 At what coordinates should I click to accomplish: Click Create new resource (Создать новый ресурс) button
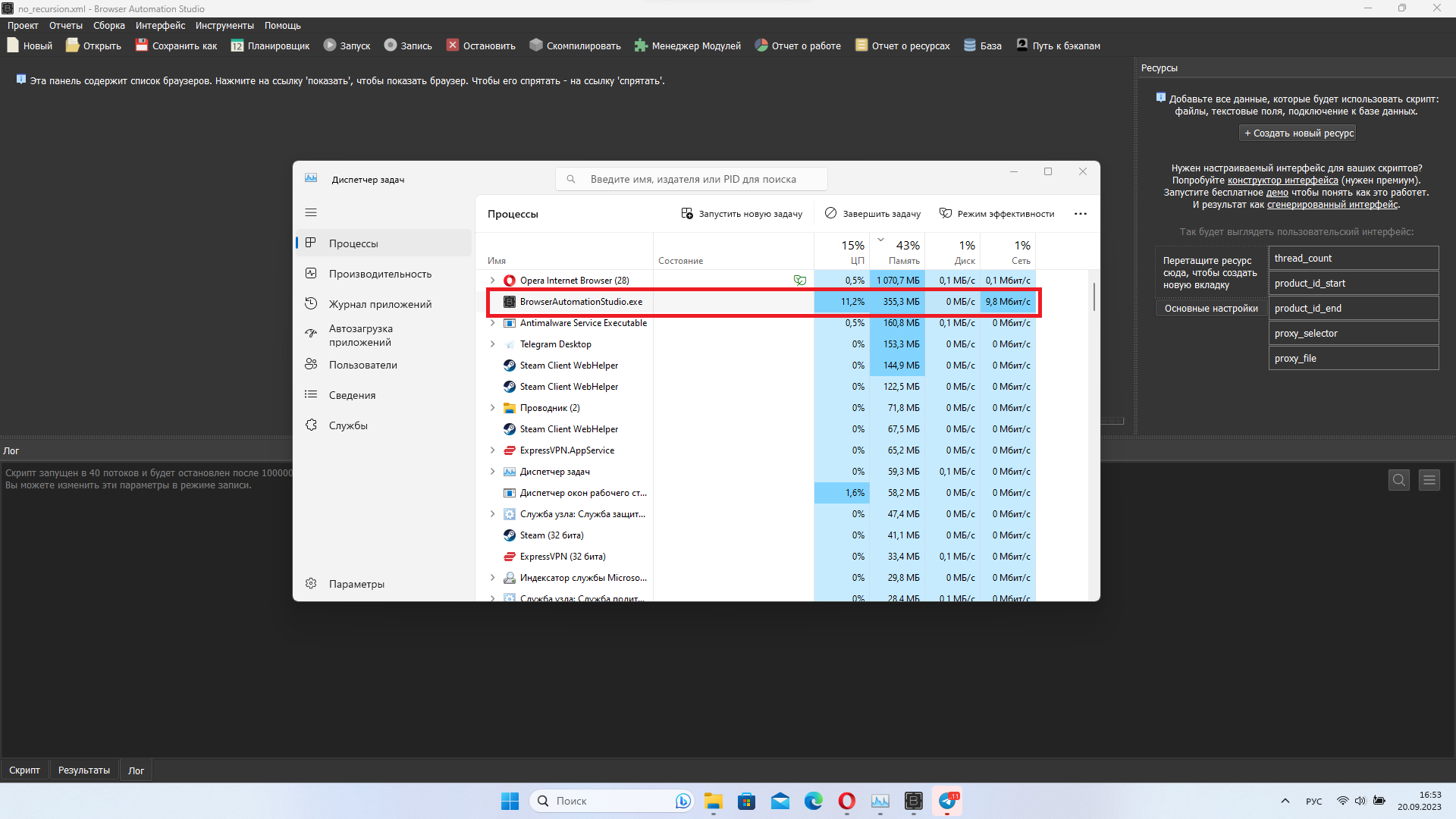coord(1298,133)
